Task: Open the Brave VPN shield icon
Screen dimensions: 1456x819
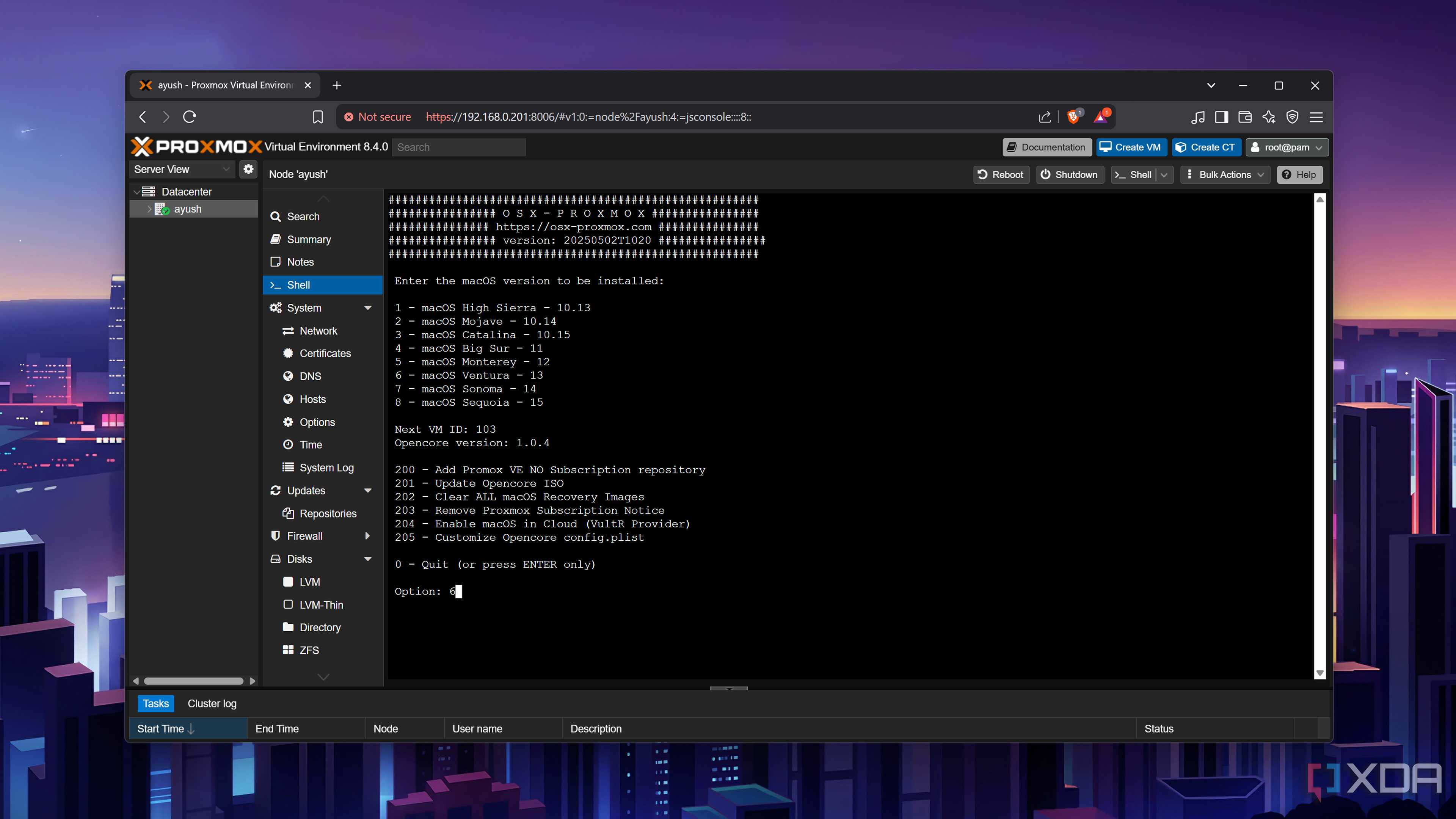Action: [1292, 117]
